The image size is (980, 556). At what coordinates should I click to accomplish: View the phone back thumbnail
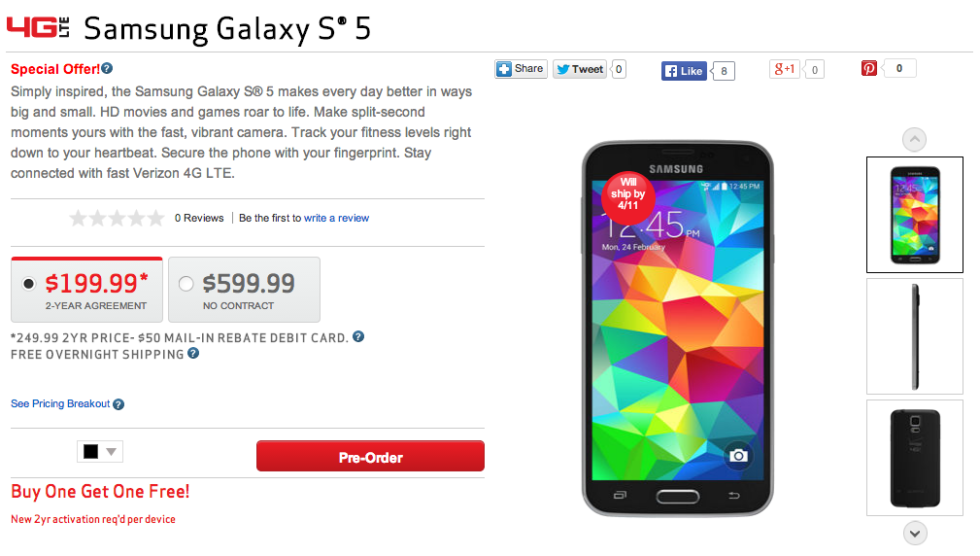[915, 458]
